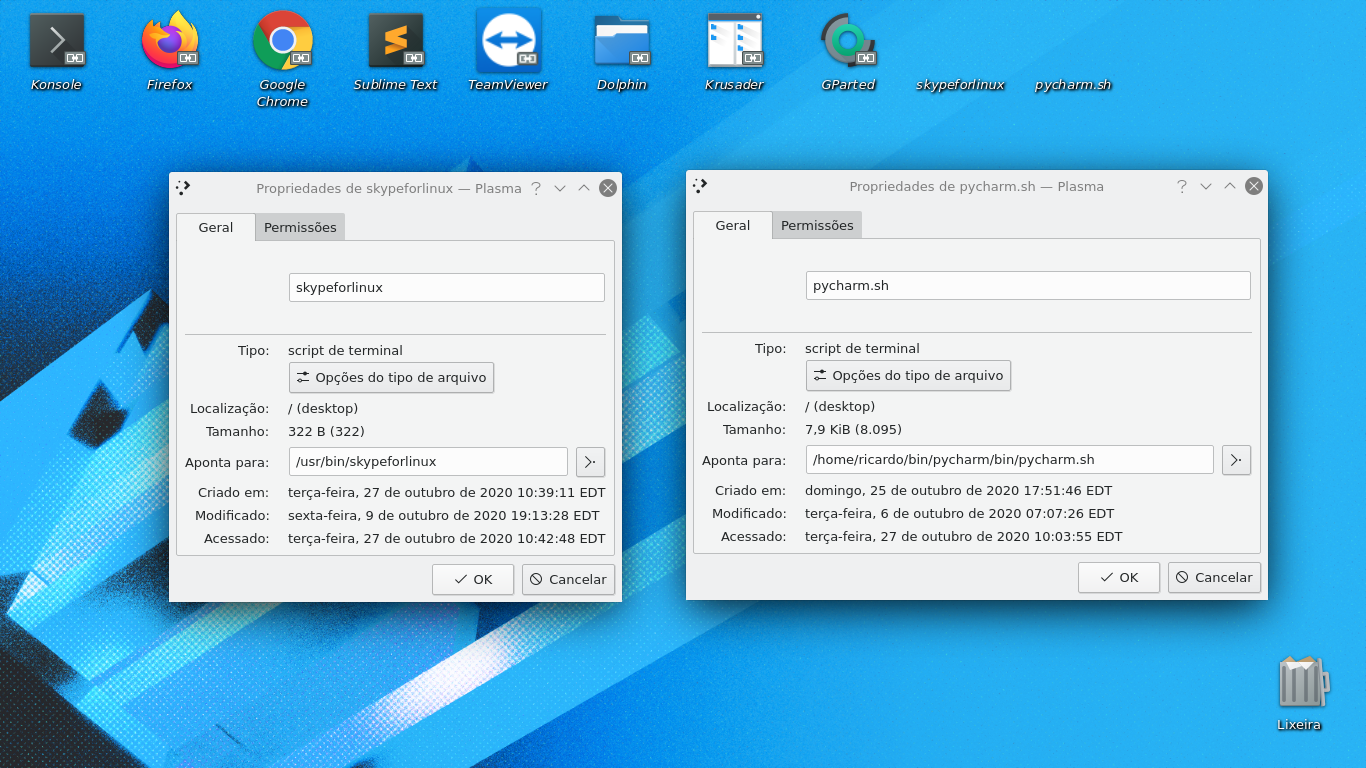Screen dimensions: 1366x768
Task: Launch the GParted desktop icon
Action: 848,52
